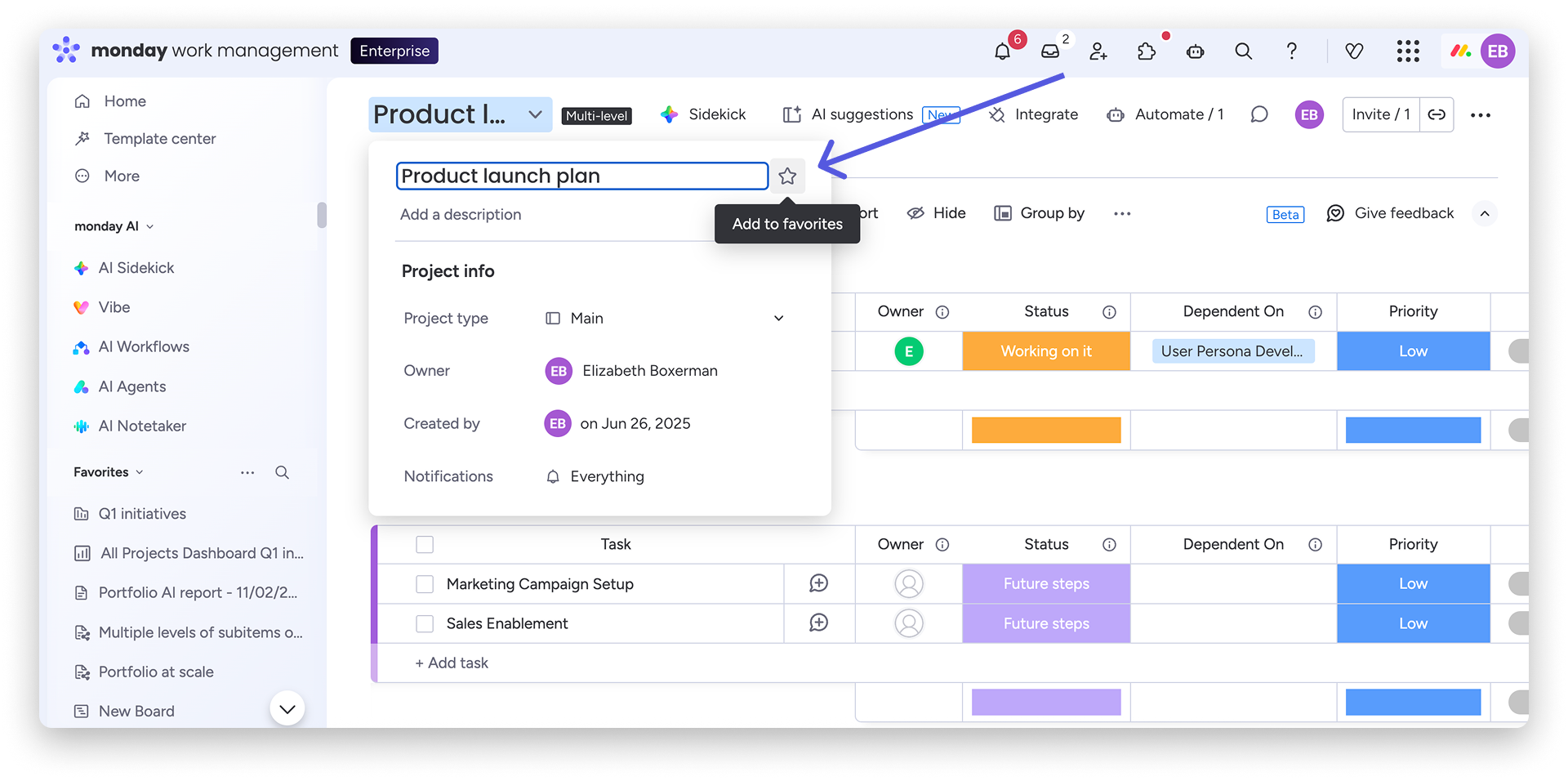
Task: Click the search magnifier in top bar
Action: [x=1243, y=51]
